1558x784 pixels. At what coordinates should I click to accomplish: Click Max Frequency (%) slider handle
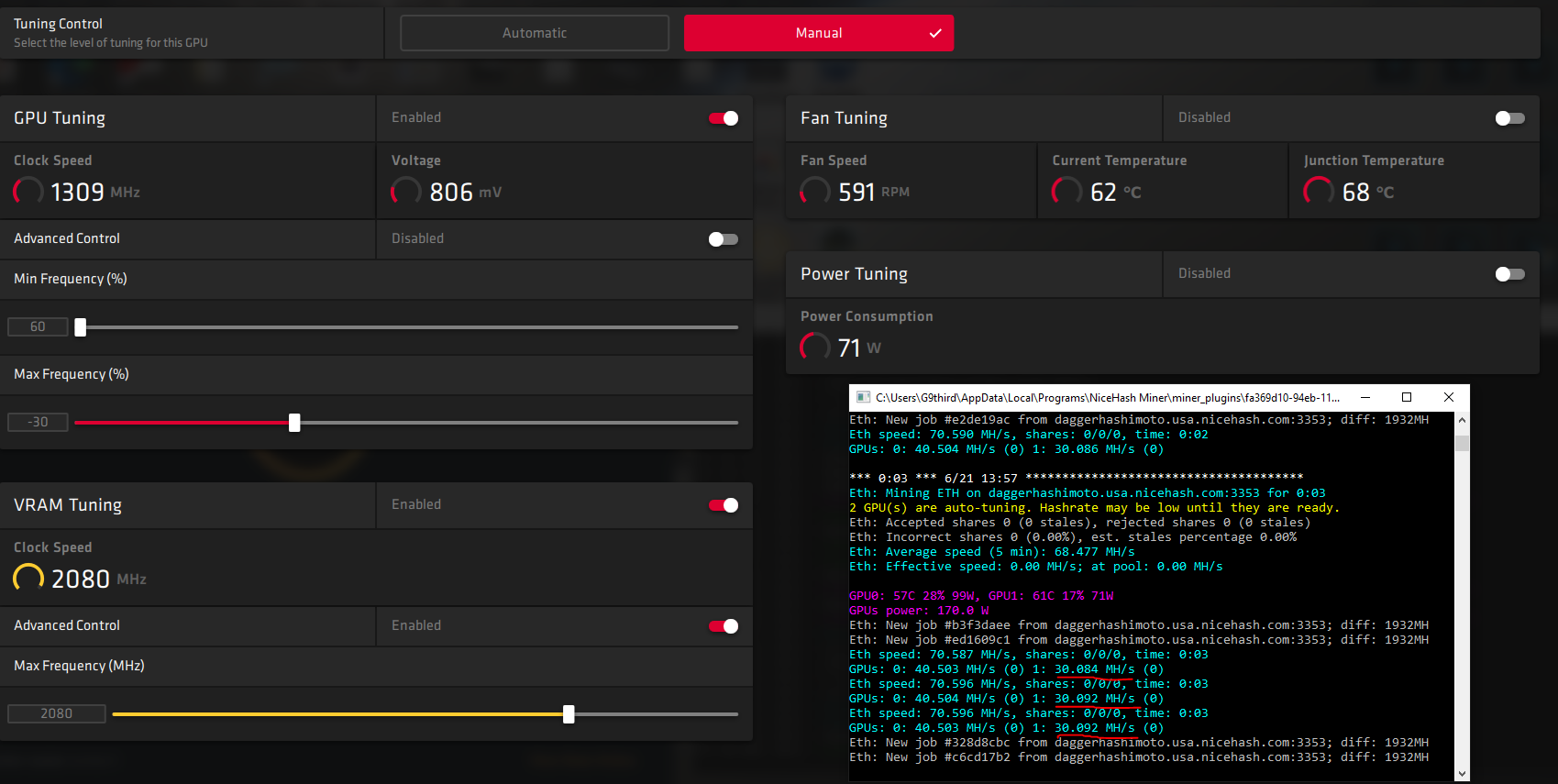coord(294,423)
